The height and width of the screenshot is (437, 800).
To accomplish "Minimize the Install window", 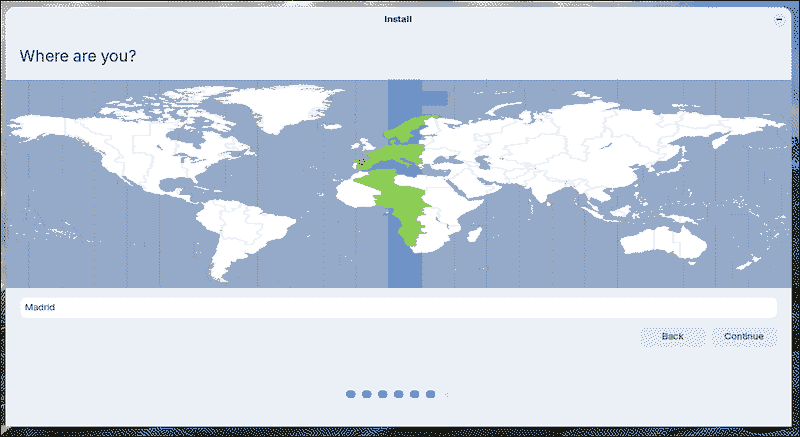I will 779,19.
